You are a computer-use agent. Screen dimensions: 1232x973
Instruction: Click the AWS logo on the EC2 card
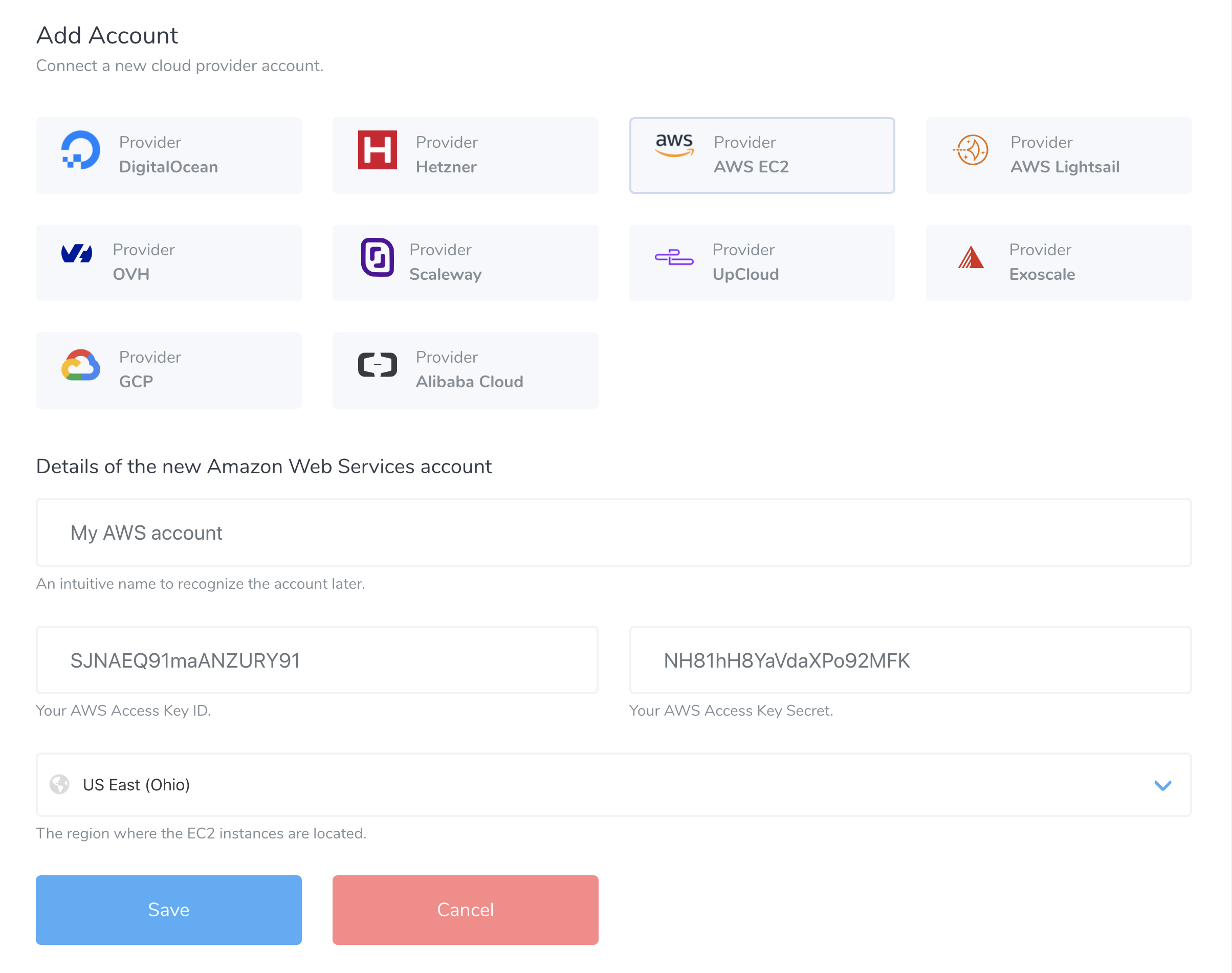[674, 145]
